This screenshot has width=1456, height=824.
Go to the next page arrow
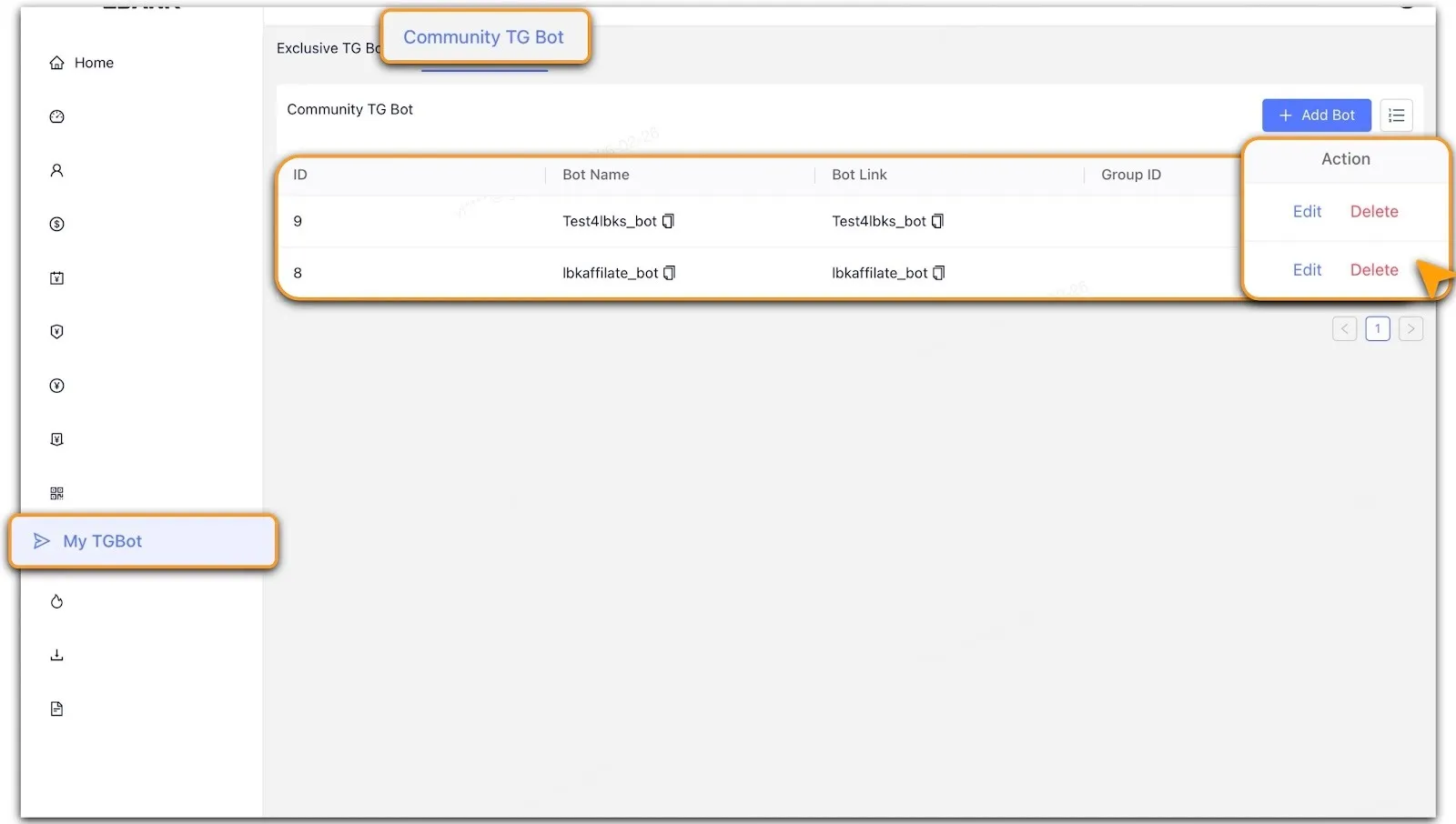coord(1410,328)
